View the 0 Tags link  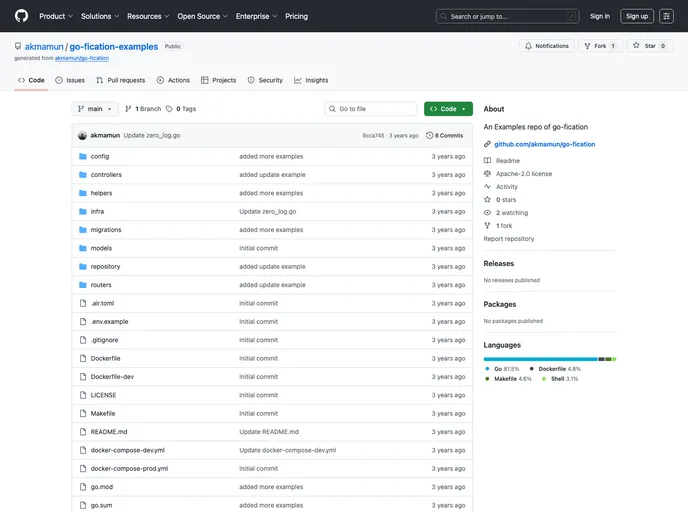tap(181, 109)
